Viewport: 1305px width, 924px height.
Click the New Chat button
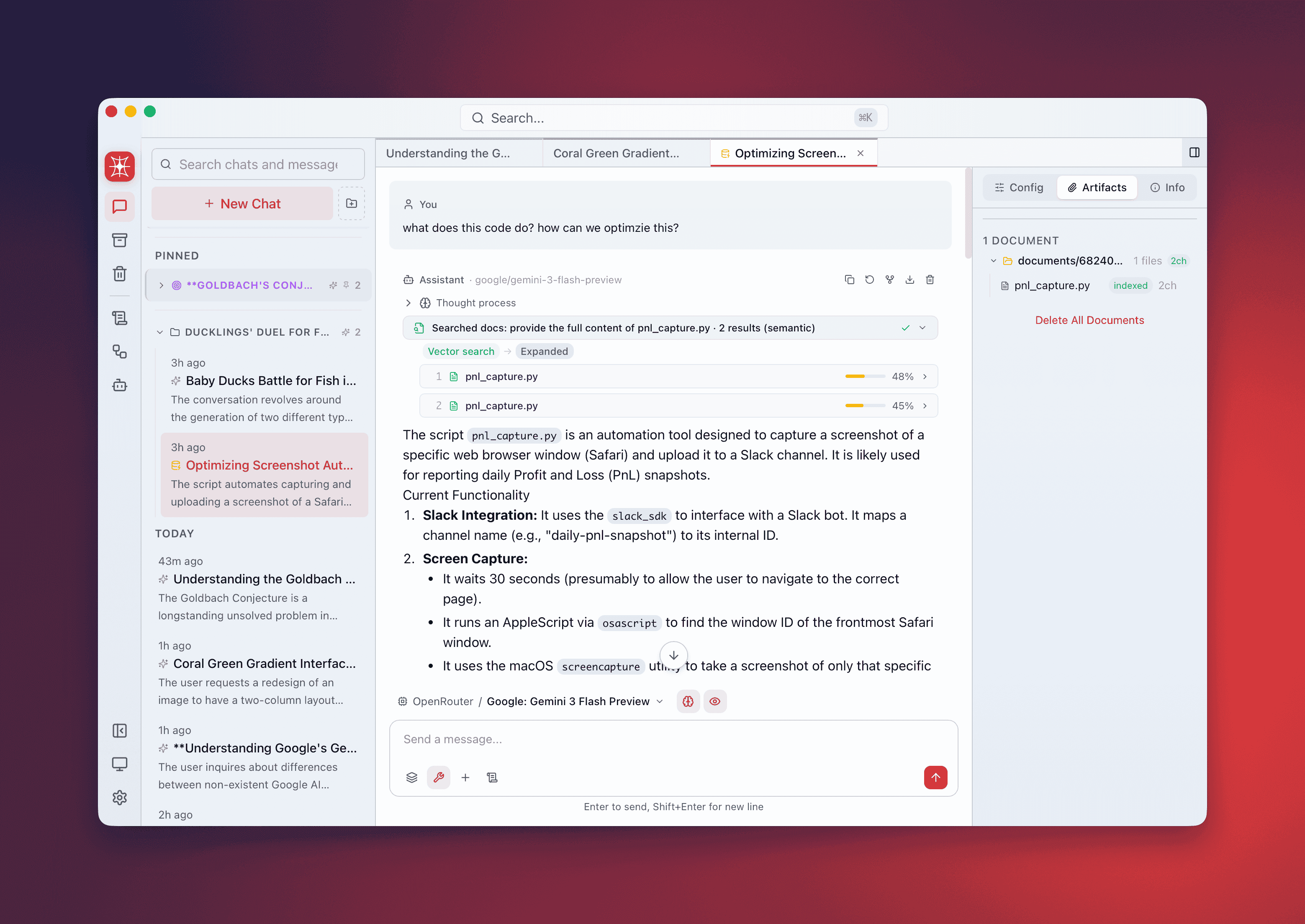click(x=242, y=203)
